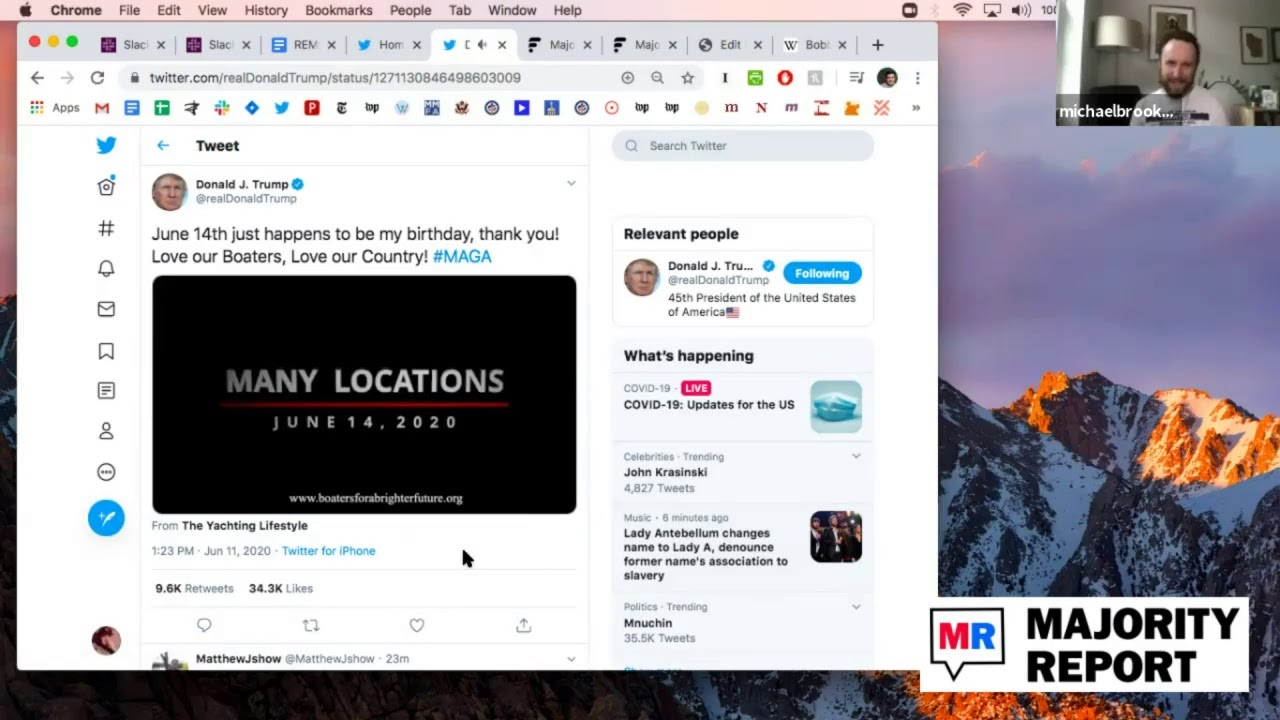This screenshot has height=720, width=1280.
Task: Open Home in Twitter sidebar
Action: coord(106,186)
